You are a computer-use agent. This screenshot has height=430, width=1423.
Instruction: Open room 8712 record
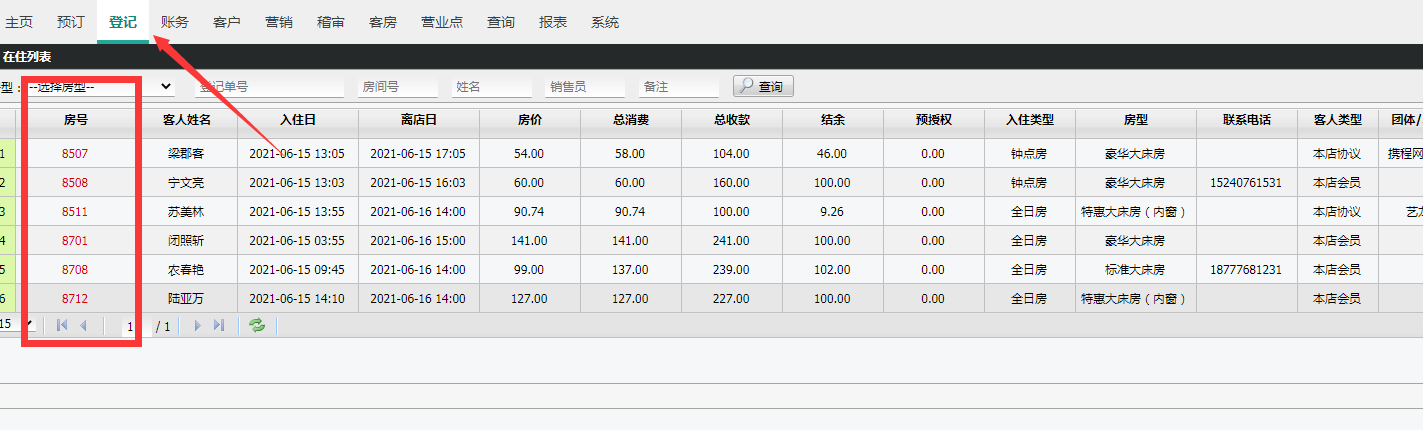75,299
